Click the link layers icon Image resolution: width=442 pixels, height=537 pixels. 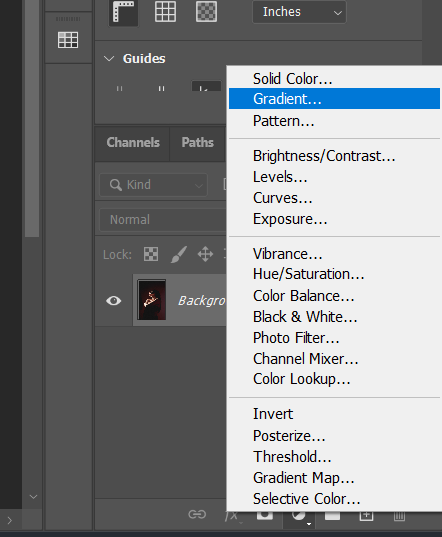click(197, 514)
